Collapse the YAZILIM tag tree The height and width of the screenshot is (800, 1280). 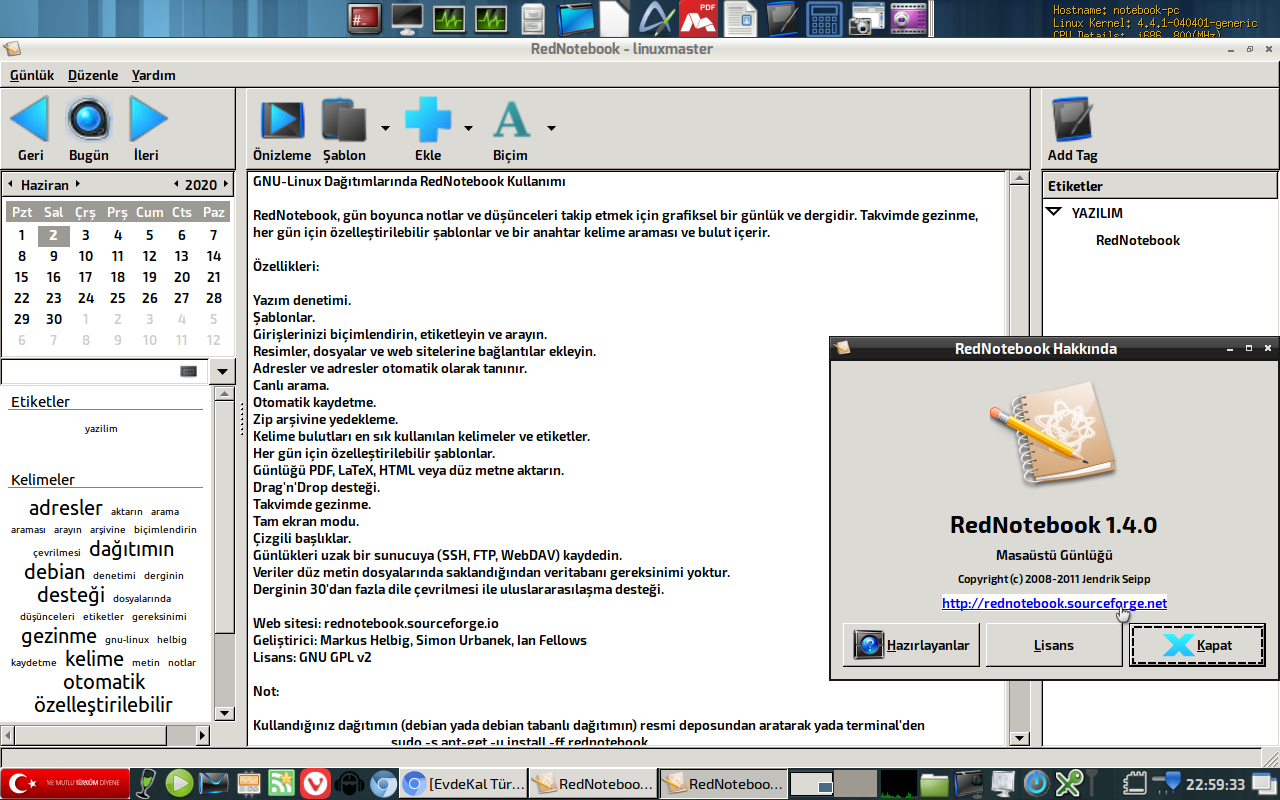[x=1054, y=212]
